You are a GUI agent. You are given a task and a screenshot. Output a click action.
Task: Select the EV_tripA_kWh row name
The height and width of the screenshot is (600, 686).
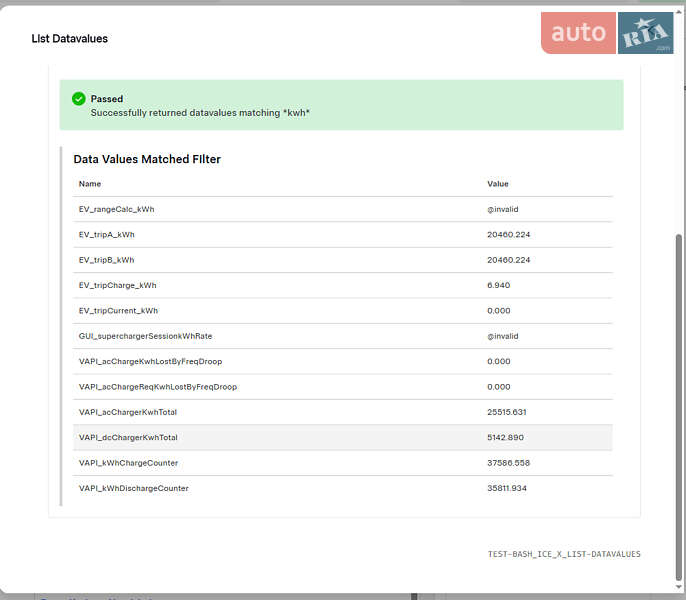pyautogui.click(x=106, y=235)
